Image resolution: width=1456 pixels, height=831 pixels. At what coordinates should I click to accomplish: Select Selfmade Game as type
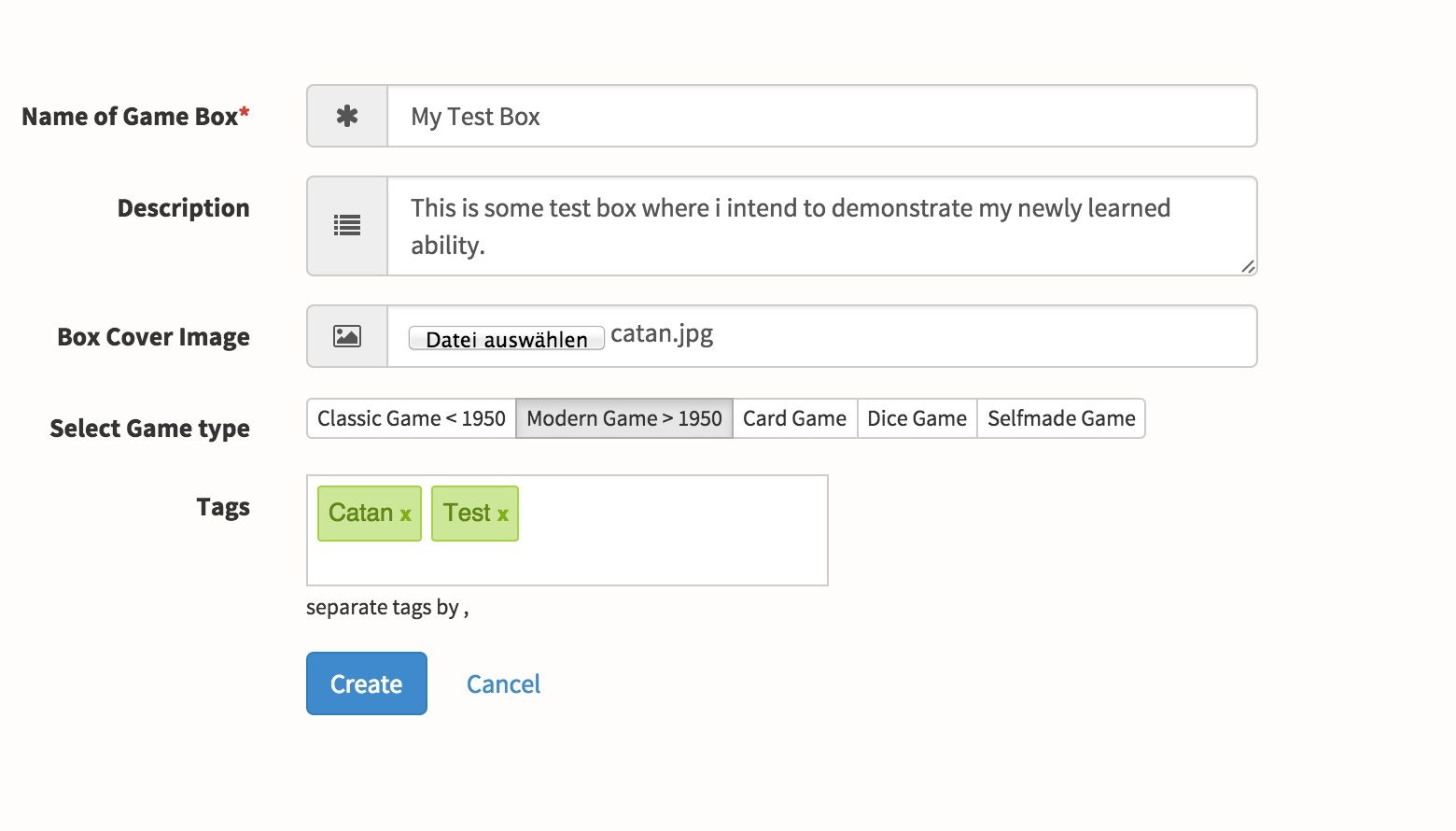point(1061,418)
